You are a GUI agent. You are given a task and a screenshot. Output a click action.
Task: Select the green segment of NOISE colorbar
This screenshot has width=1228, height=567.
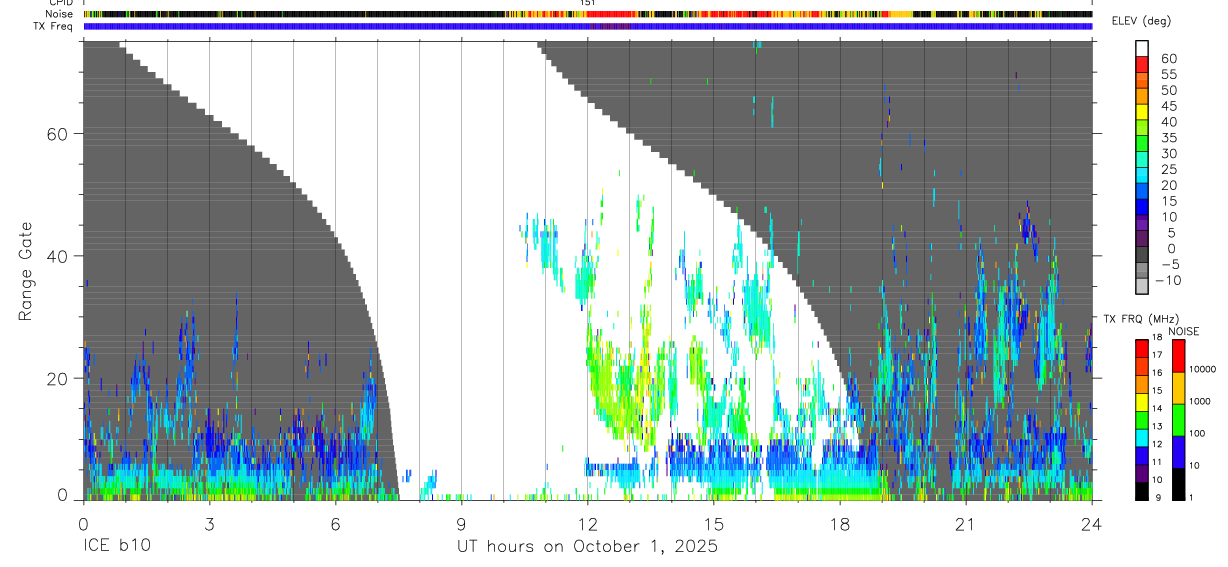coord(1178,420)
